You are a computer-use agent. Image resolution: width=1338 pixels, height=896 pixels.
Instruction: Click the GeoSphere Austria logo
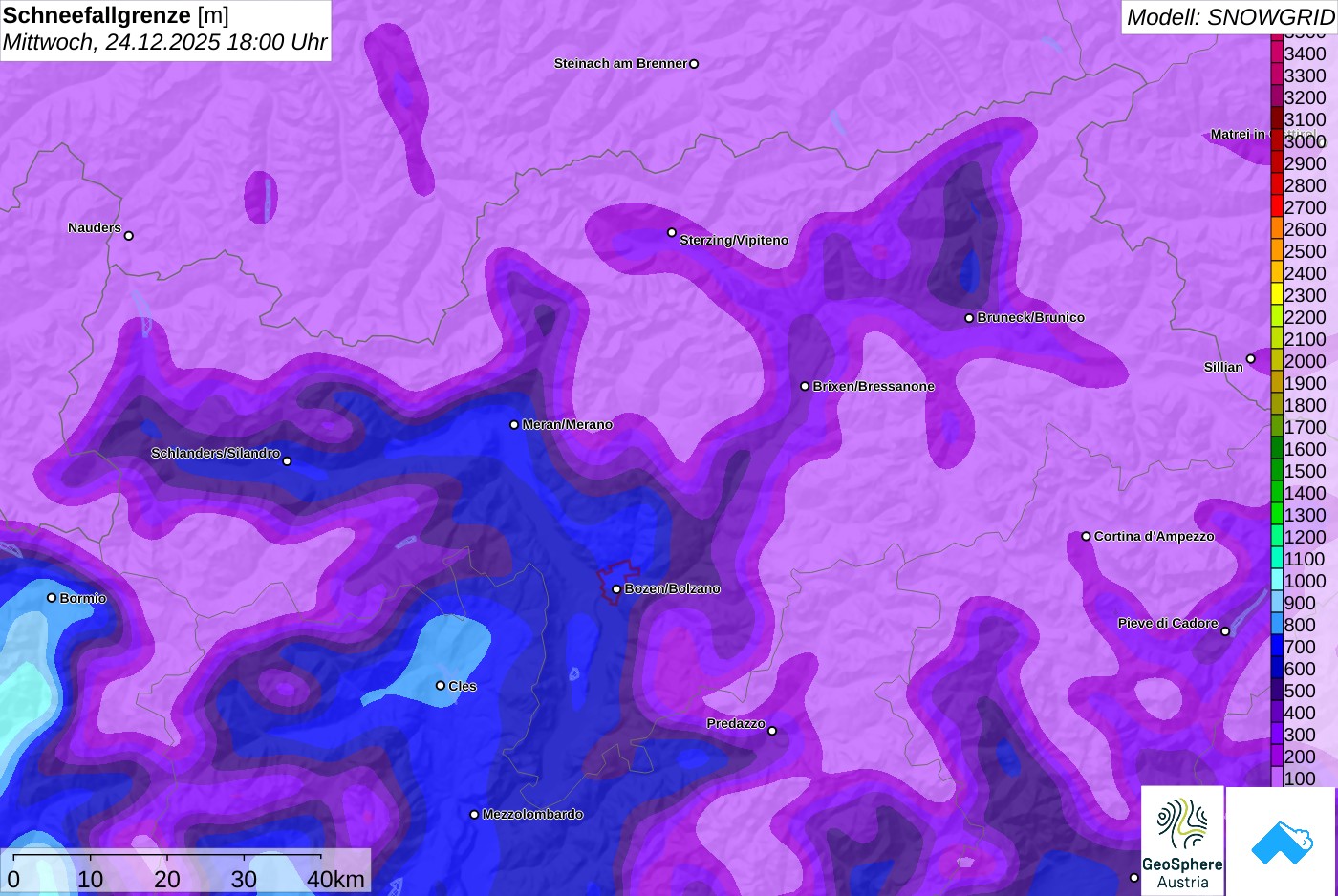(x=1182, y=841)
